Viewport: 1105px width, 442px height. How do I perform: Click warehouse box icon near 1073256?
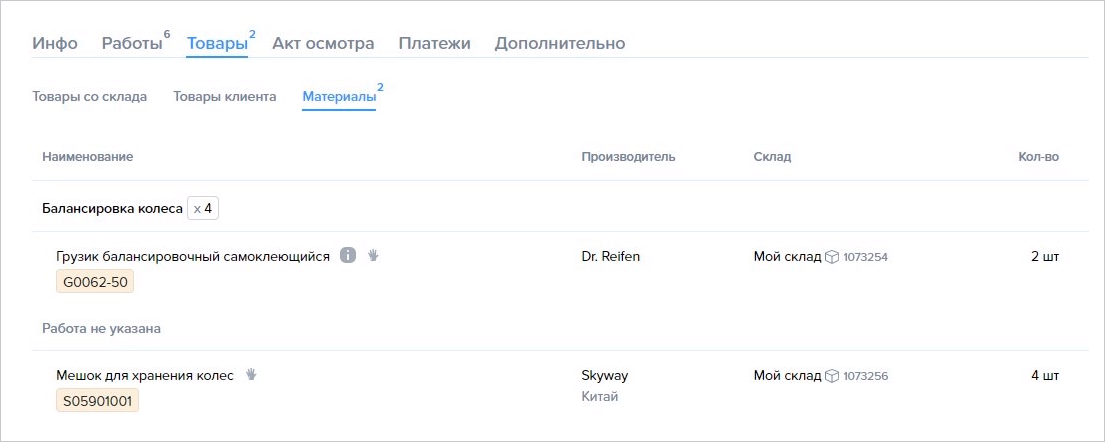pos(832,376)
